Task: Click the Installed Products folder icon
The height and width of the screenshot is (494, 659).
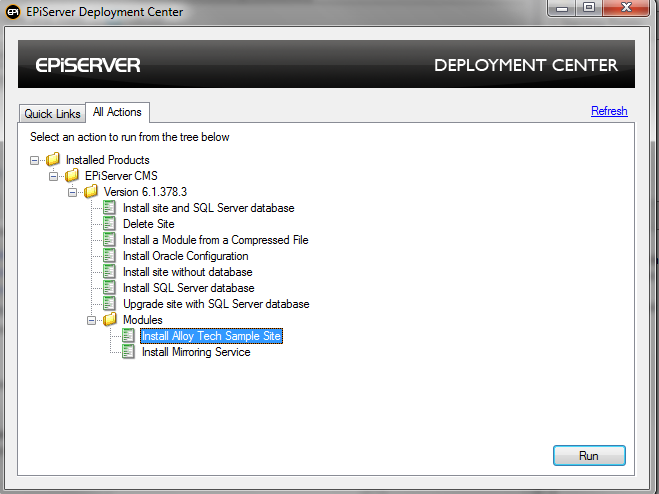Action: tap(53, 159)
